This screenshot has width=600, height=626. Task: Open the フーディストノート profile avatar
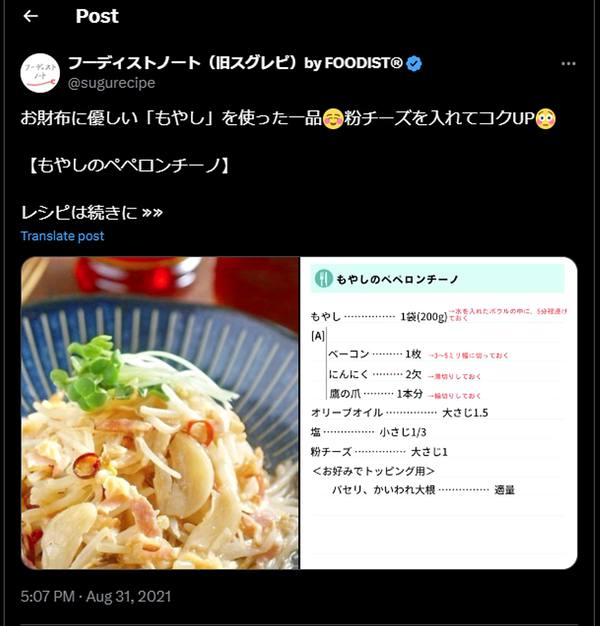pyautogui.click(x=40, y=73)
